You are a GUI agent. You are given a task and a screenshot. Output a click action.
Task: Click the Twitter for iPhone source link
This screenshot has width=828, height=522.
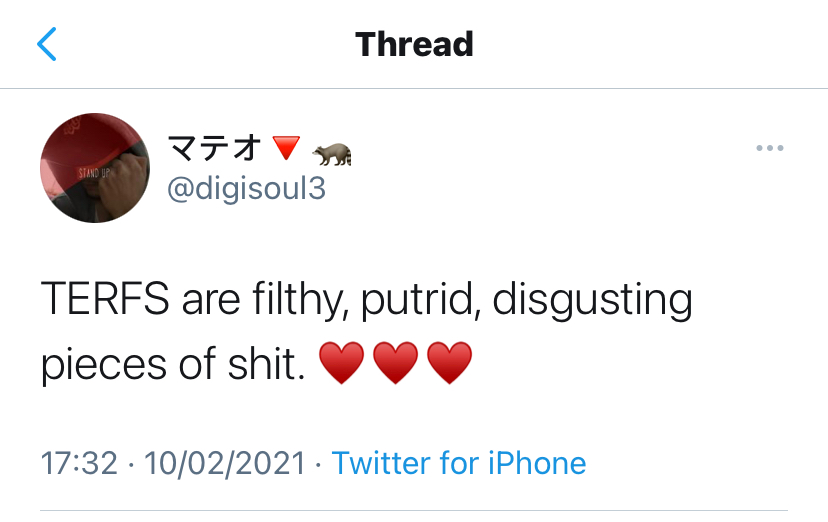point(458,463)
